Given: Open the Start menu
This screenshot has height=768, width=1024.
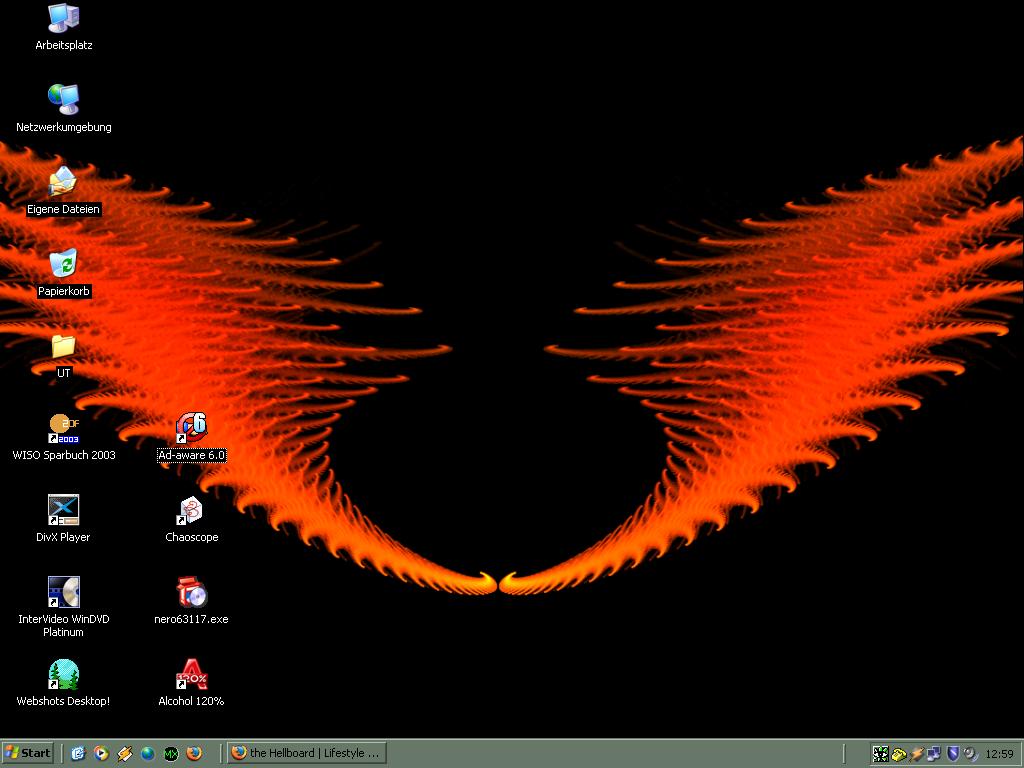Looking at the screenshot, I should tap(28, 753).
